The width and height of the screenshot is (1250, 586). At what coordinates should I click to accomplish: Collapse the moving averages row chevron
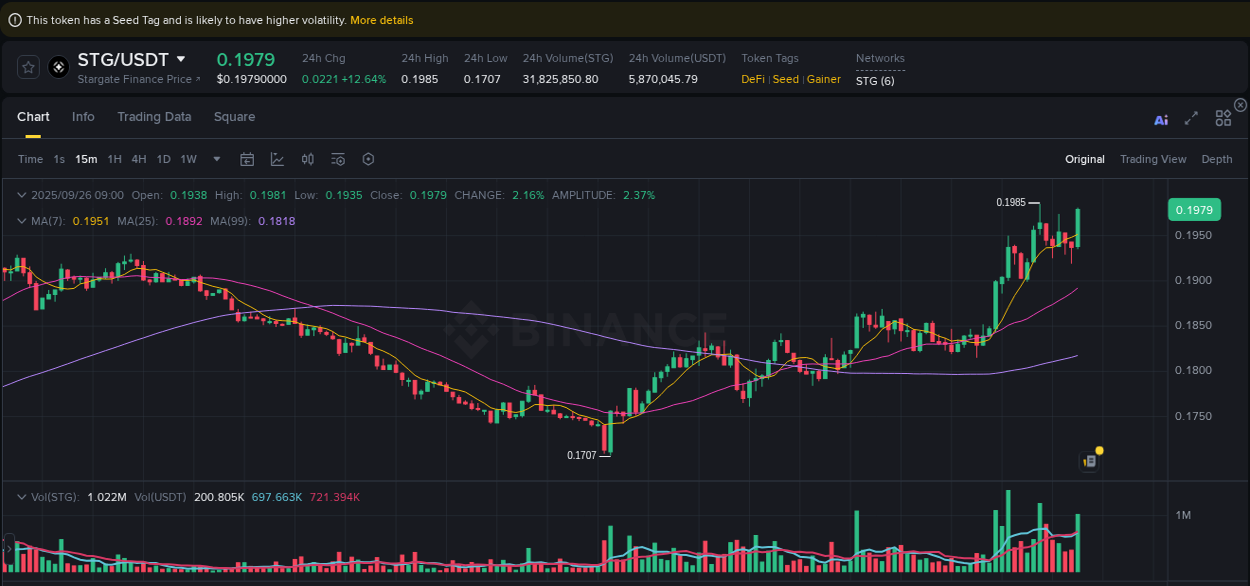[21, 221]
